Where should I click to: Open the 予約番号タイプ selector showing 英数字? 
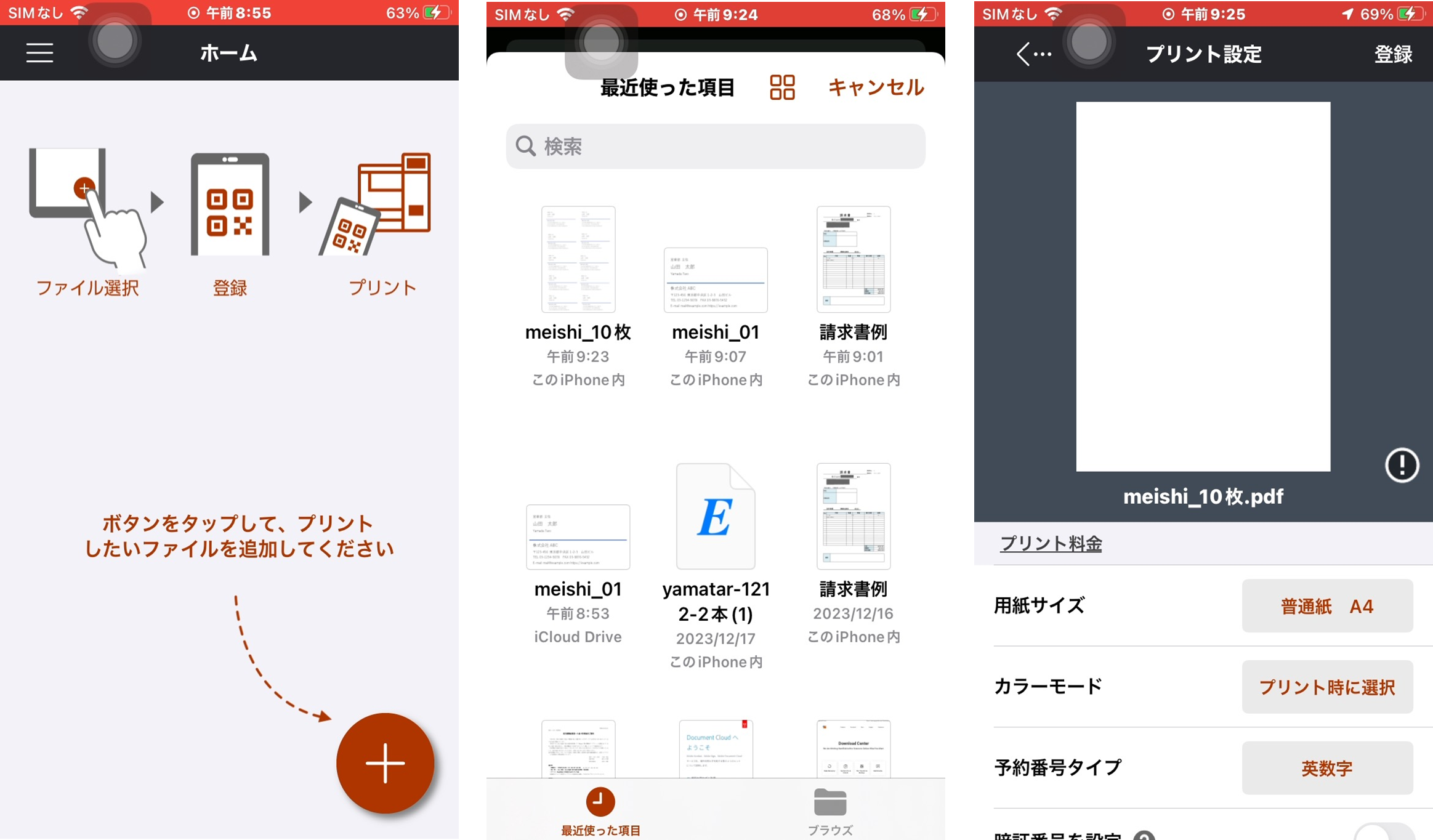pos(1327,767)
